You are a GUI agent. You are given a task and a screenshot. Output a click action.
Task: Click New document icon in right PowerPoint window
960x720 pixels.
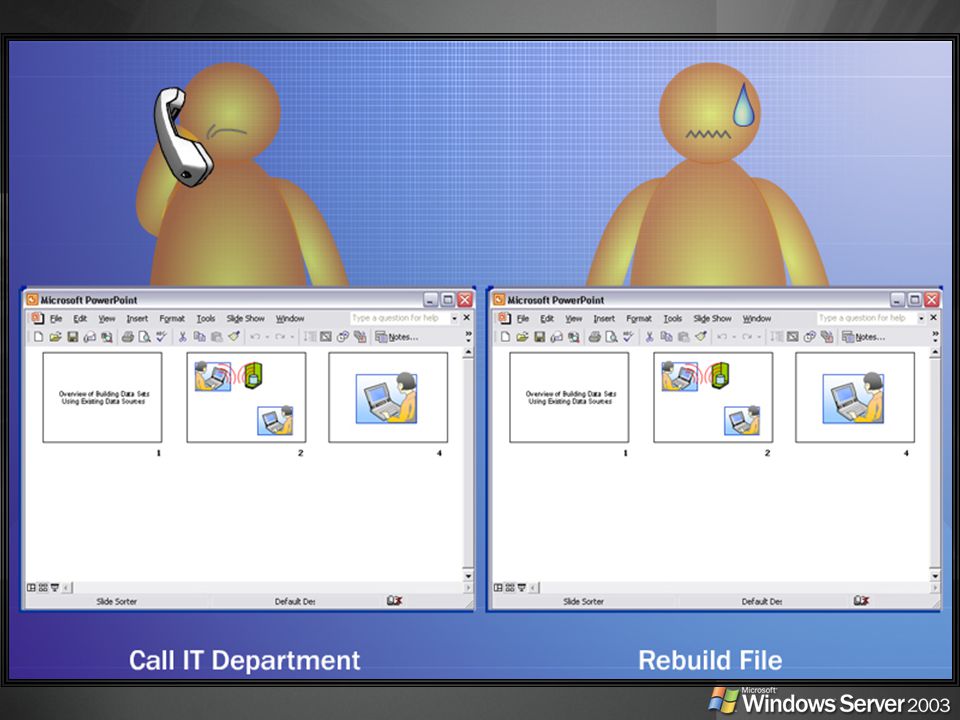pyautogui.click(x=505, y=337)
